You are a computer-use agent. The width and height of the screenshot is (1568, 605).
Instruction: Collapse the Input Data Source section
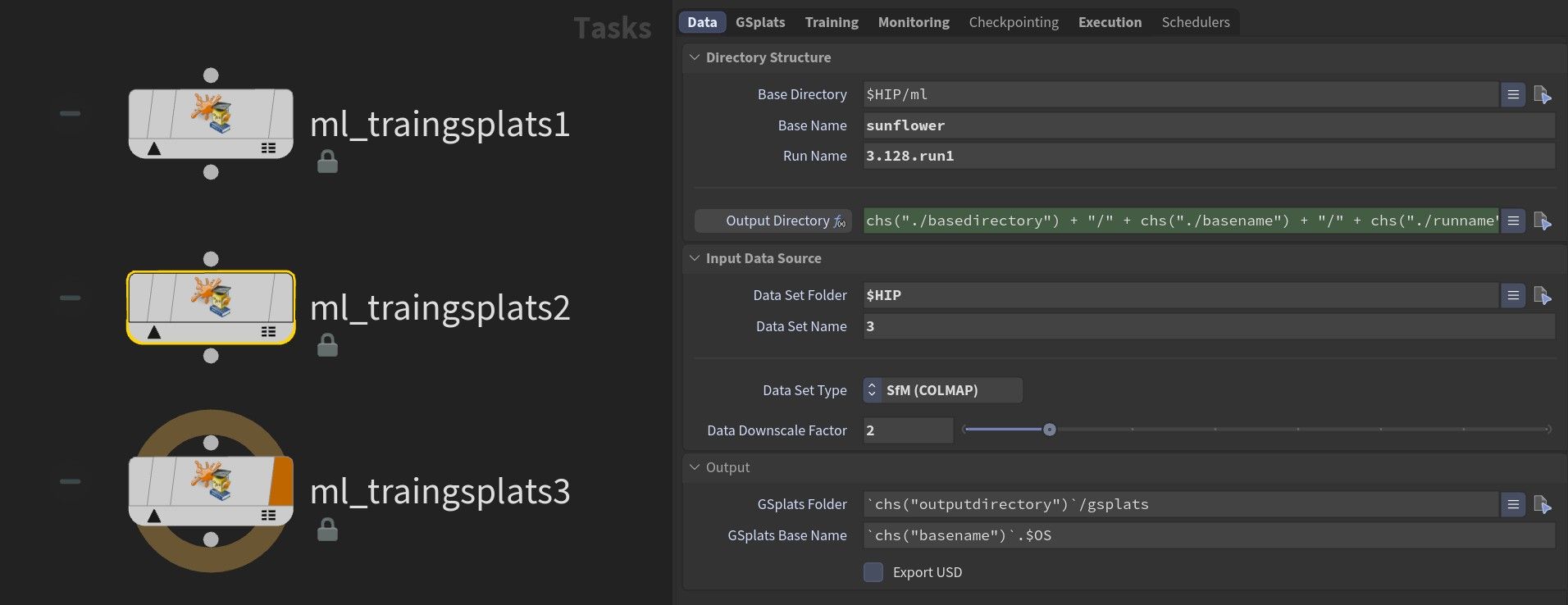[695, 258]
